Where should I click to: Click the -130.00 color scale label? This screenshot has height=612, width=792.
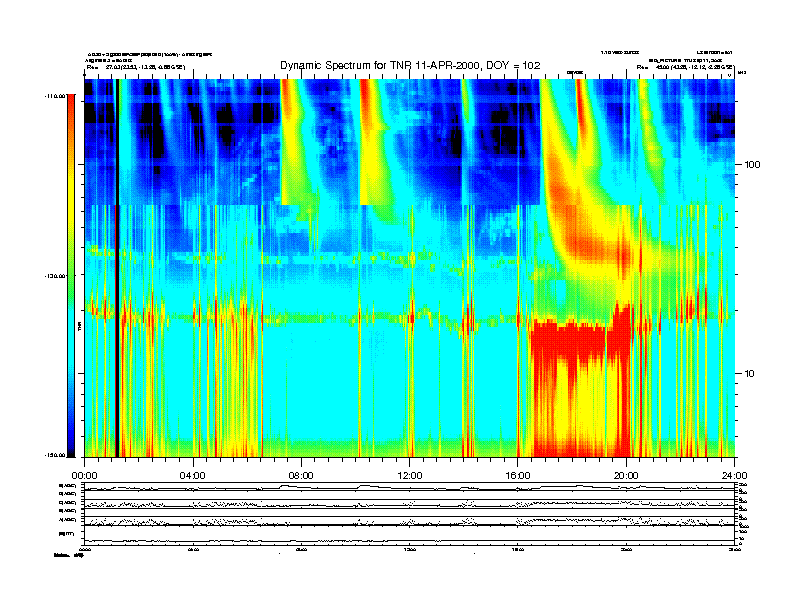(x=55, y=276)
